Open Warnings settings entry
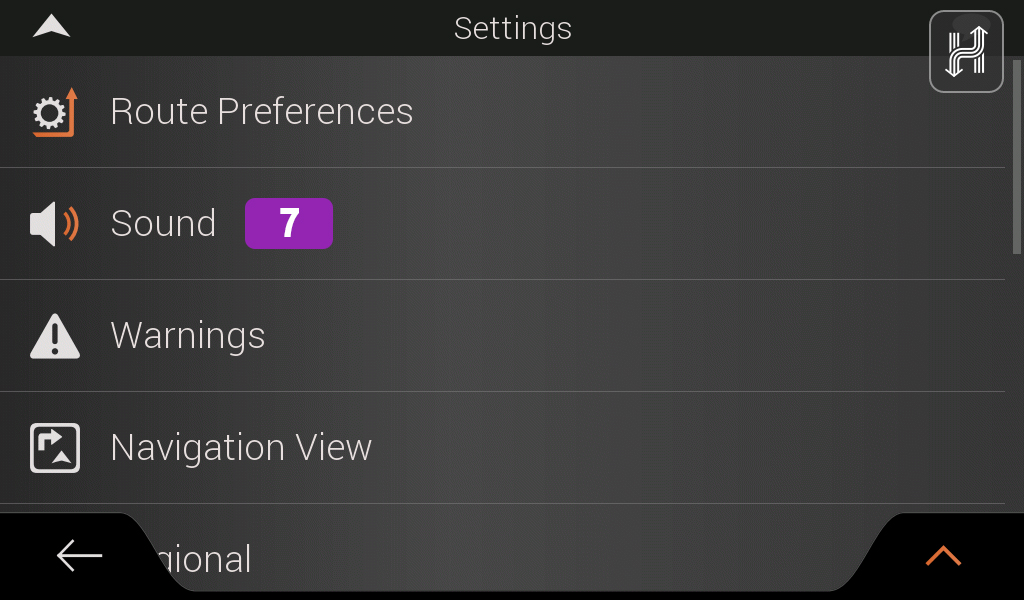 coord(502,336)
